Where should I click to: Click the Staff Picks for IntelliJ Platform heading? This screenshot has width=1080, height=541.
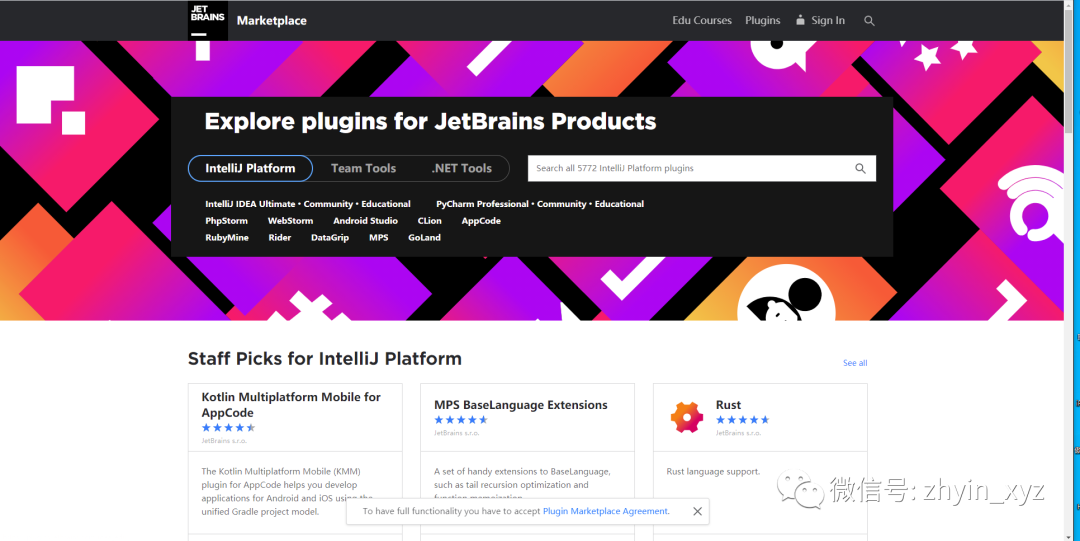324,358
